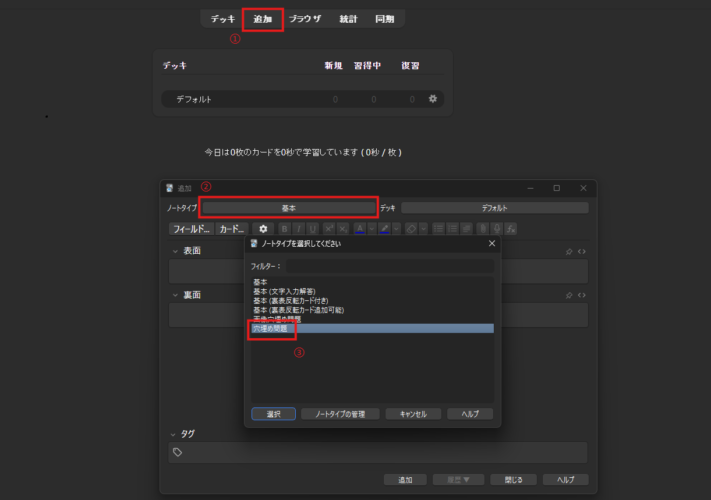The height and width of the screenshot is (500, 711).
Task: Close the ノートタイプを選択してください dialog
Action: [x=492, y=243]
